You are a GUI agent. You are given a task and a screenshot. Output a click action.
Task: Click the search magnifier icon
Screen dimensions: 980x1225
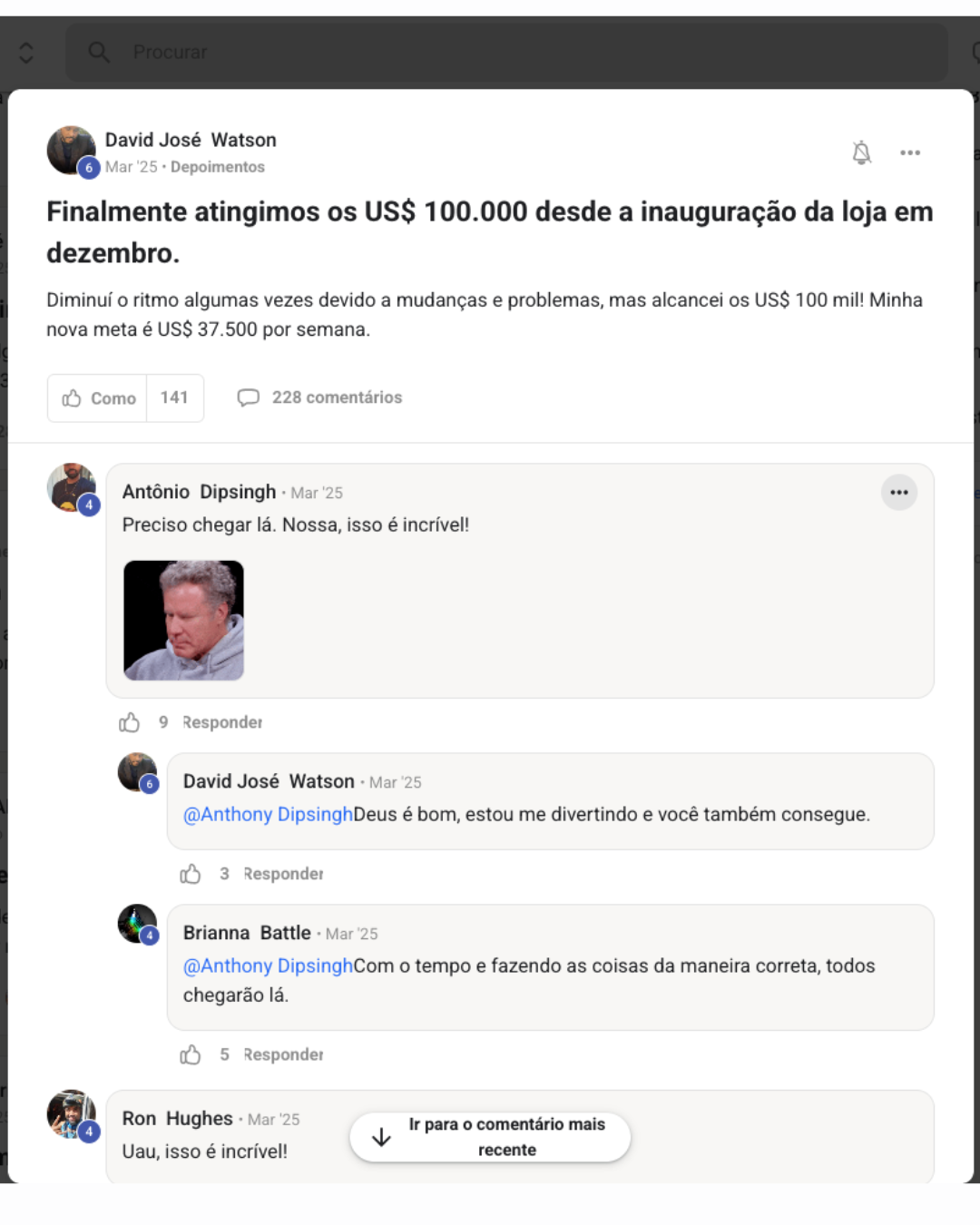pyautogui.click(x=99, y=53)
